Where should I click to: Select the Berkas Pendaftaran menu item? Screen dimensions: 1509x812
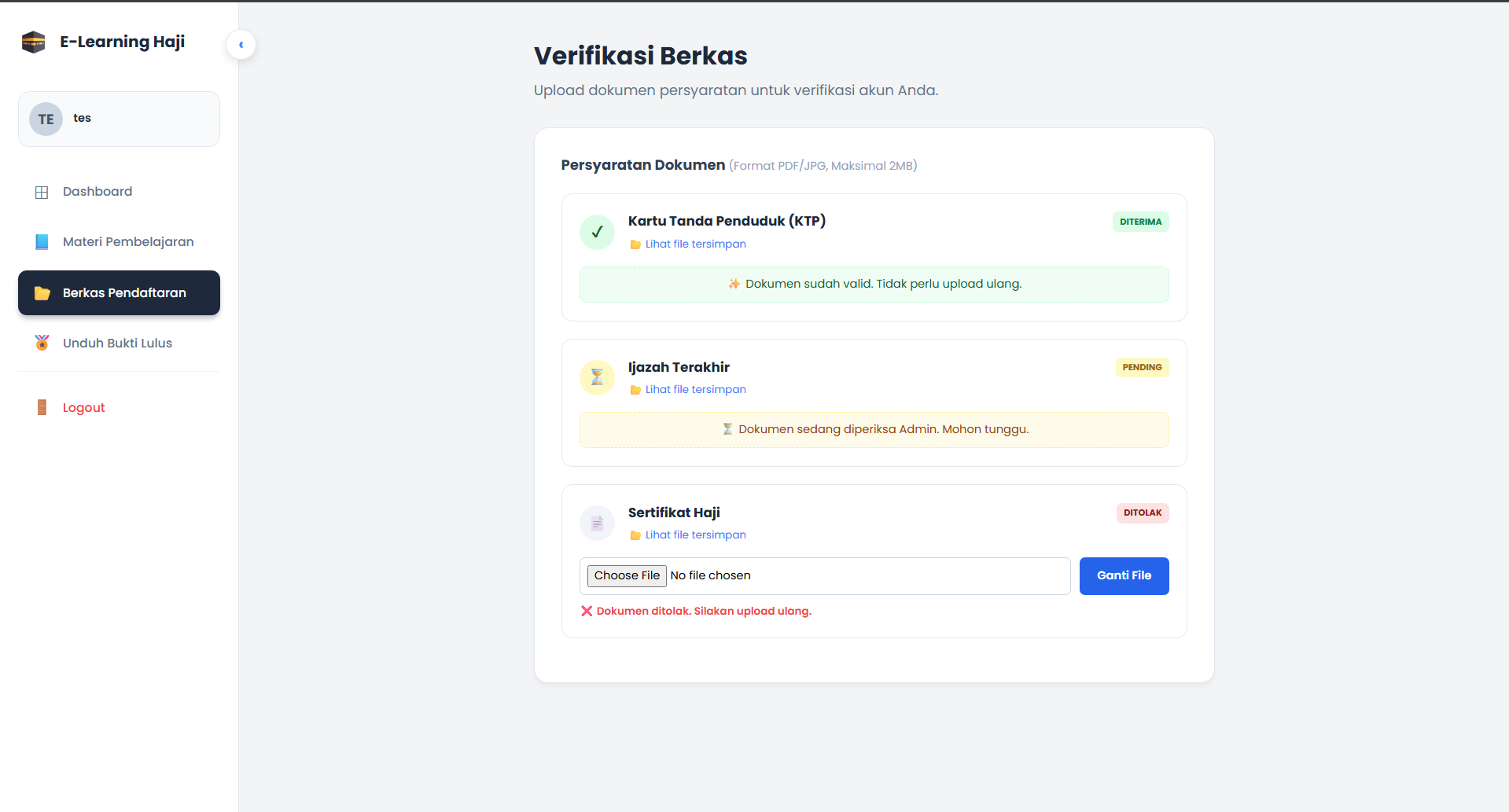coord(119,293)
